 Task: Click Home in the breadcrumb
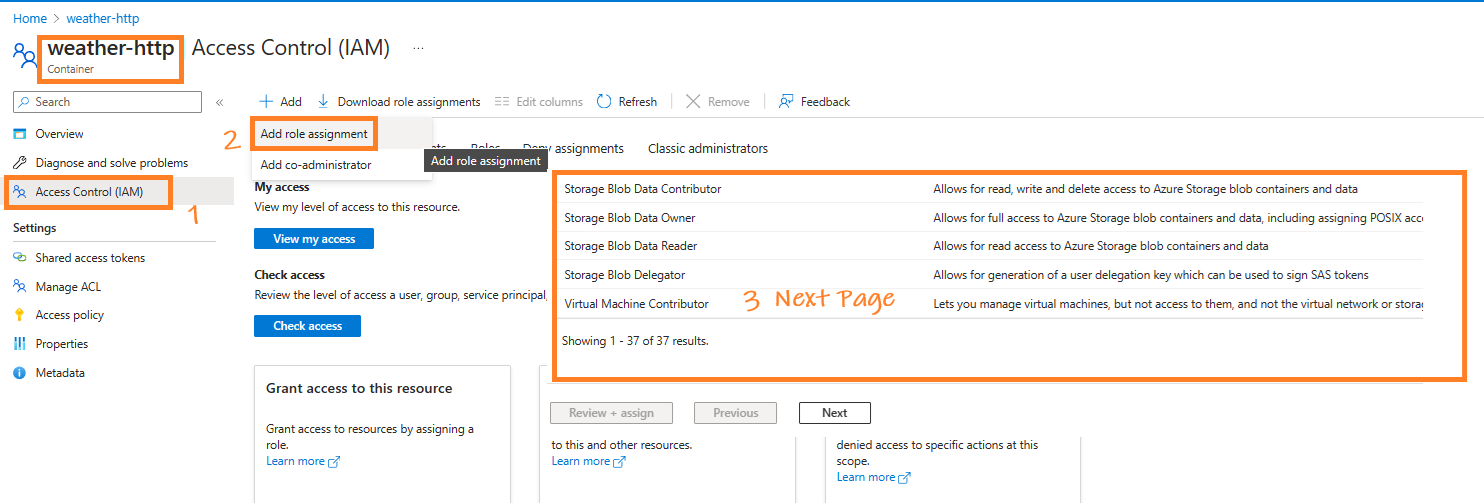30,18
